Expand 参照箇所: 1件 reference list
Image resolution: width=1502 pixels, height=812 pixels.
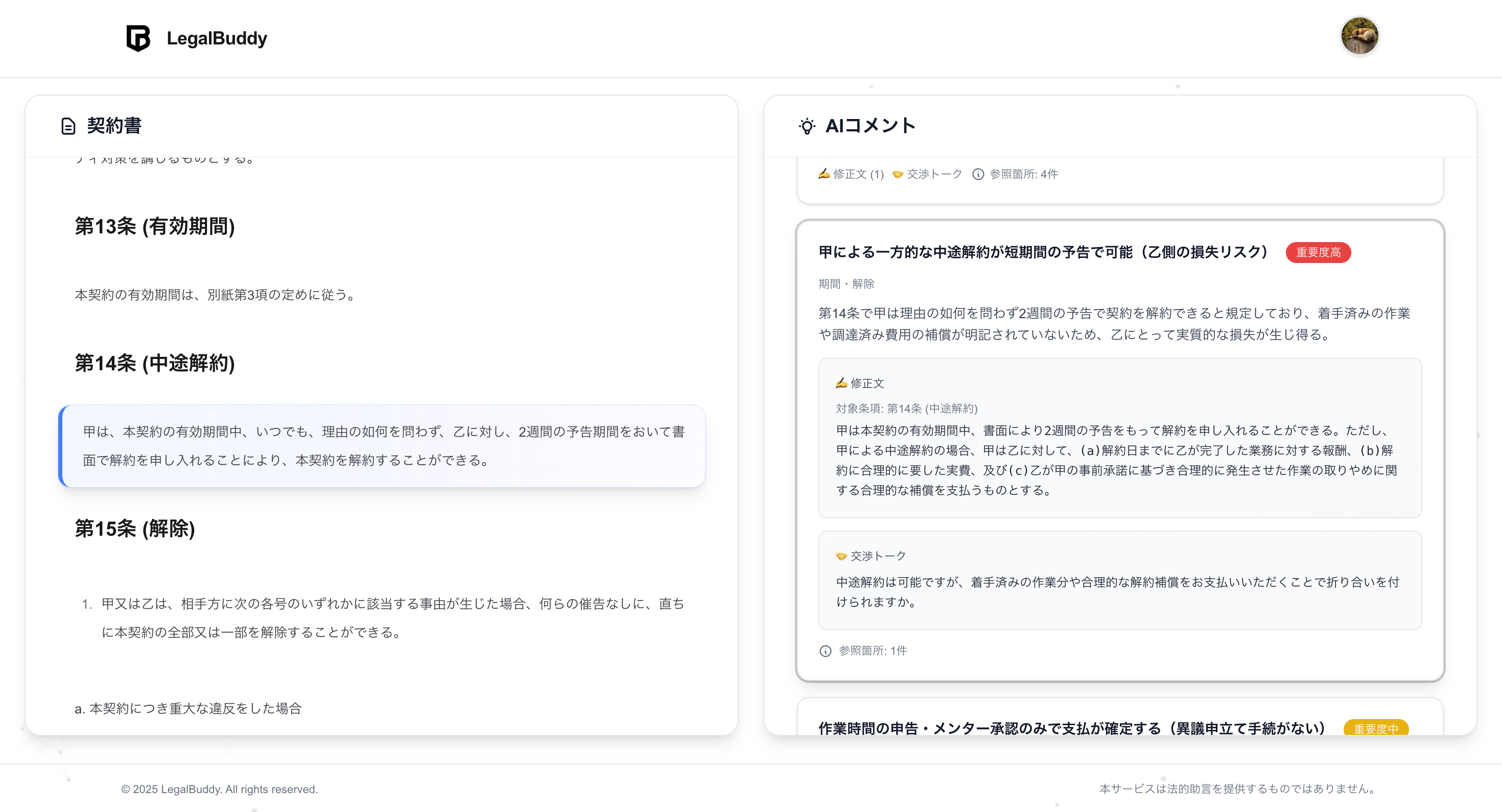tap(872, 651)
